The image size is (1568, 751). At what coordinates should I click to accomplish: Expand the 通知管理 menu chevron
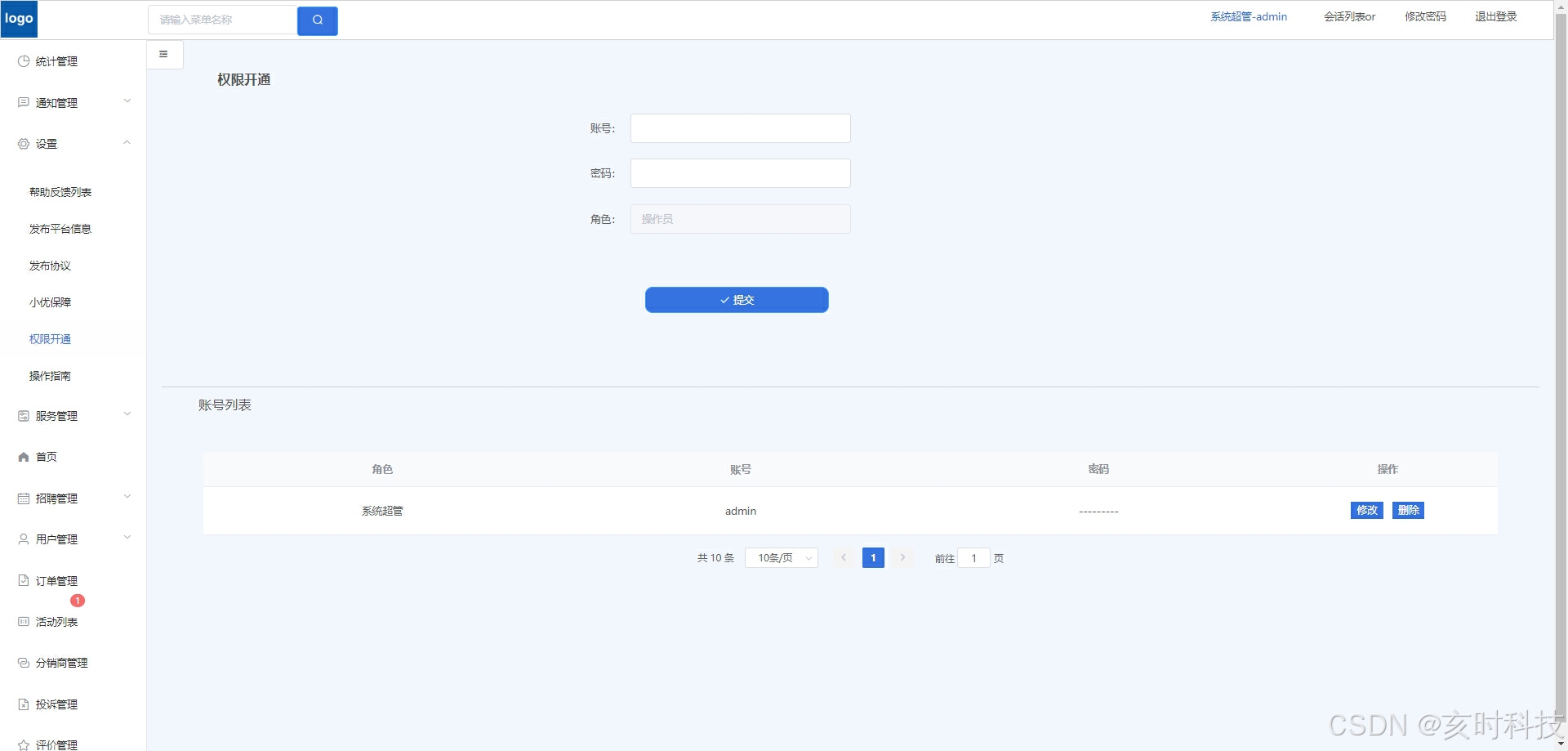pos(127,101)
